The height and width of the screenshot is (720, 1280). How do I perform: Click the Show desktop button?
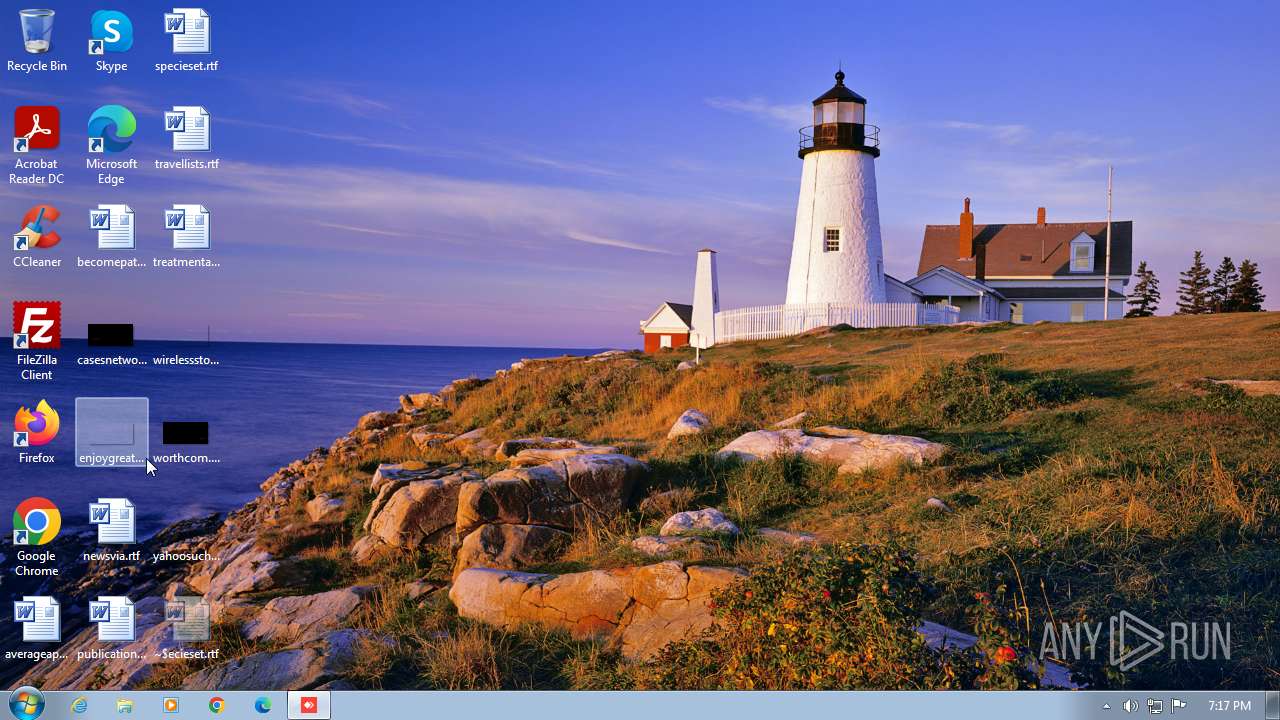tap(1272, 705)
